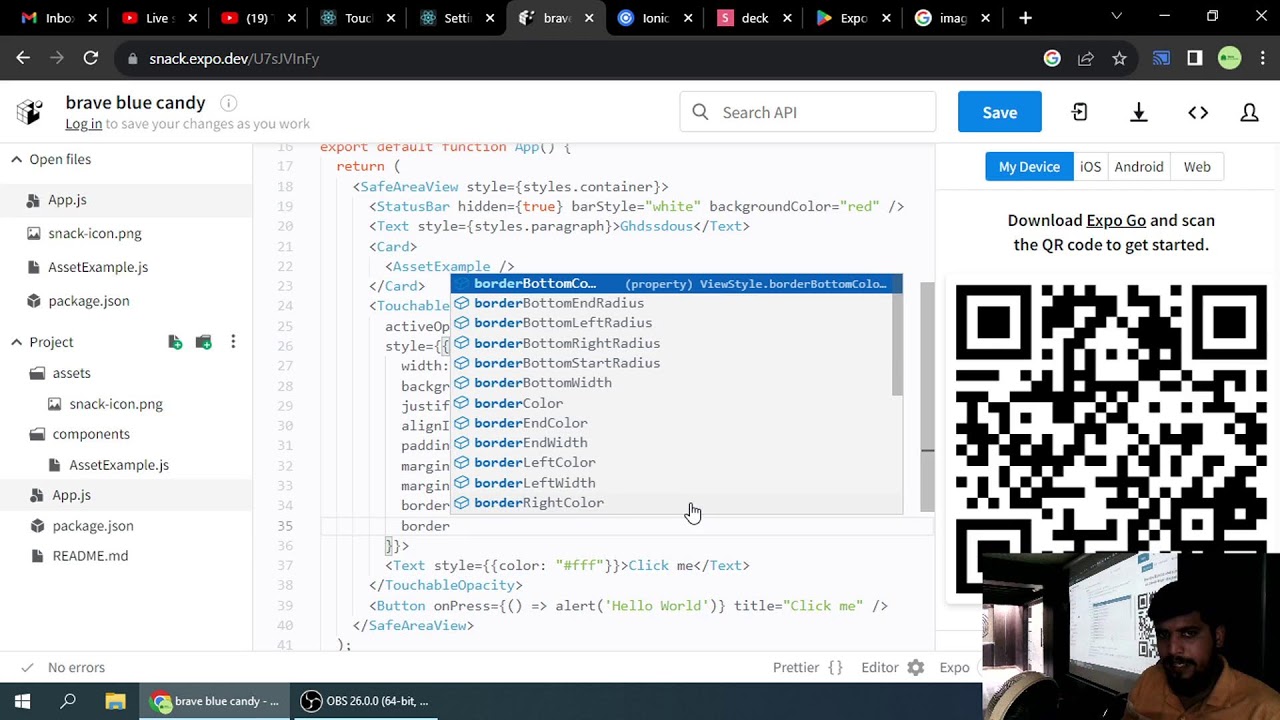Screen dimensions: 1280x720
Task: Switch to the Gmail Inbox browser tab
Action: 55,18
